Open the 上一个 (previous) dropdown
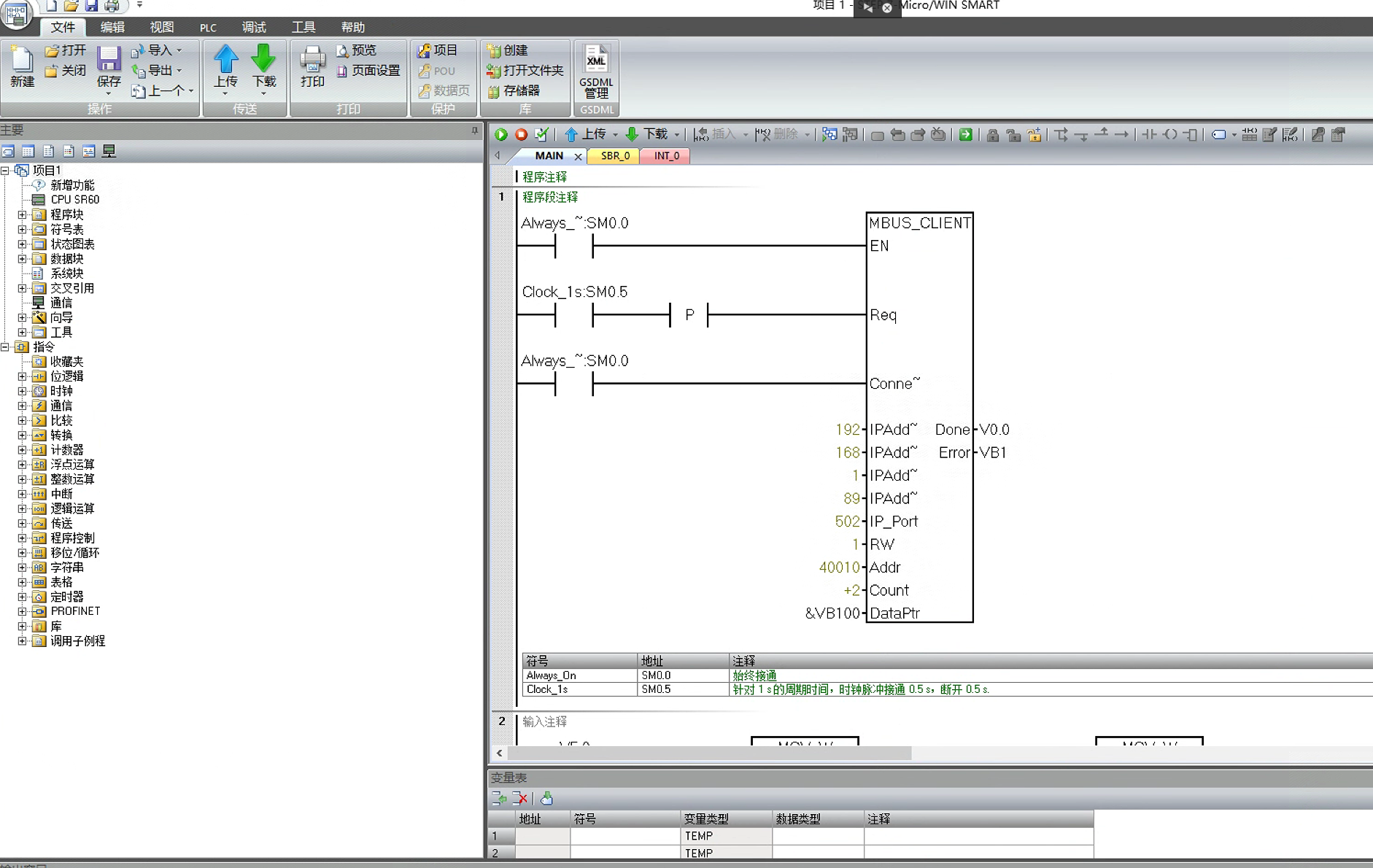Image resolution: width=1373 pixels, height=868 pixels. click(x=190, y=91)
